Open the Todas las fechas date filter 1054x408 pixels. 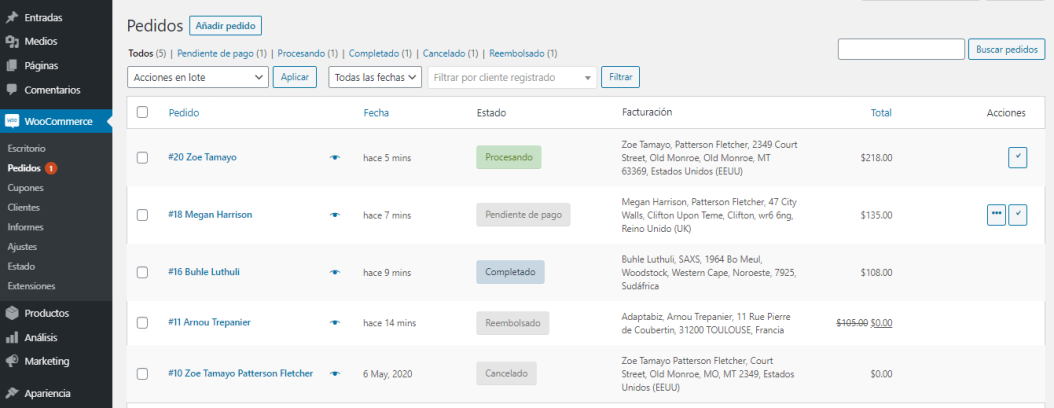(x=374, y=77)
